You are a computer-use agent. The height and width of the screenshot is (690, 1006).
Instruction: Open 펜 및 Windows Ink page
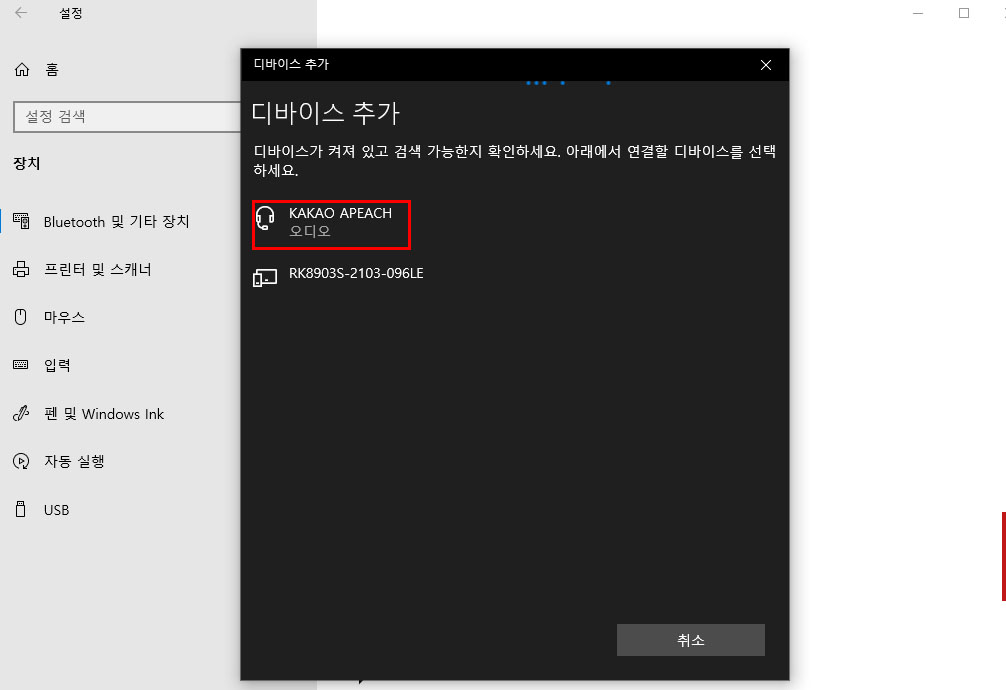click(x=104, y=414)
